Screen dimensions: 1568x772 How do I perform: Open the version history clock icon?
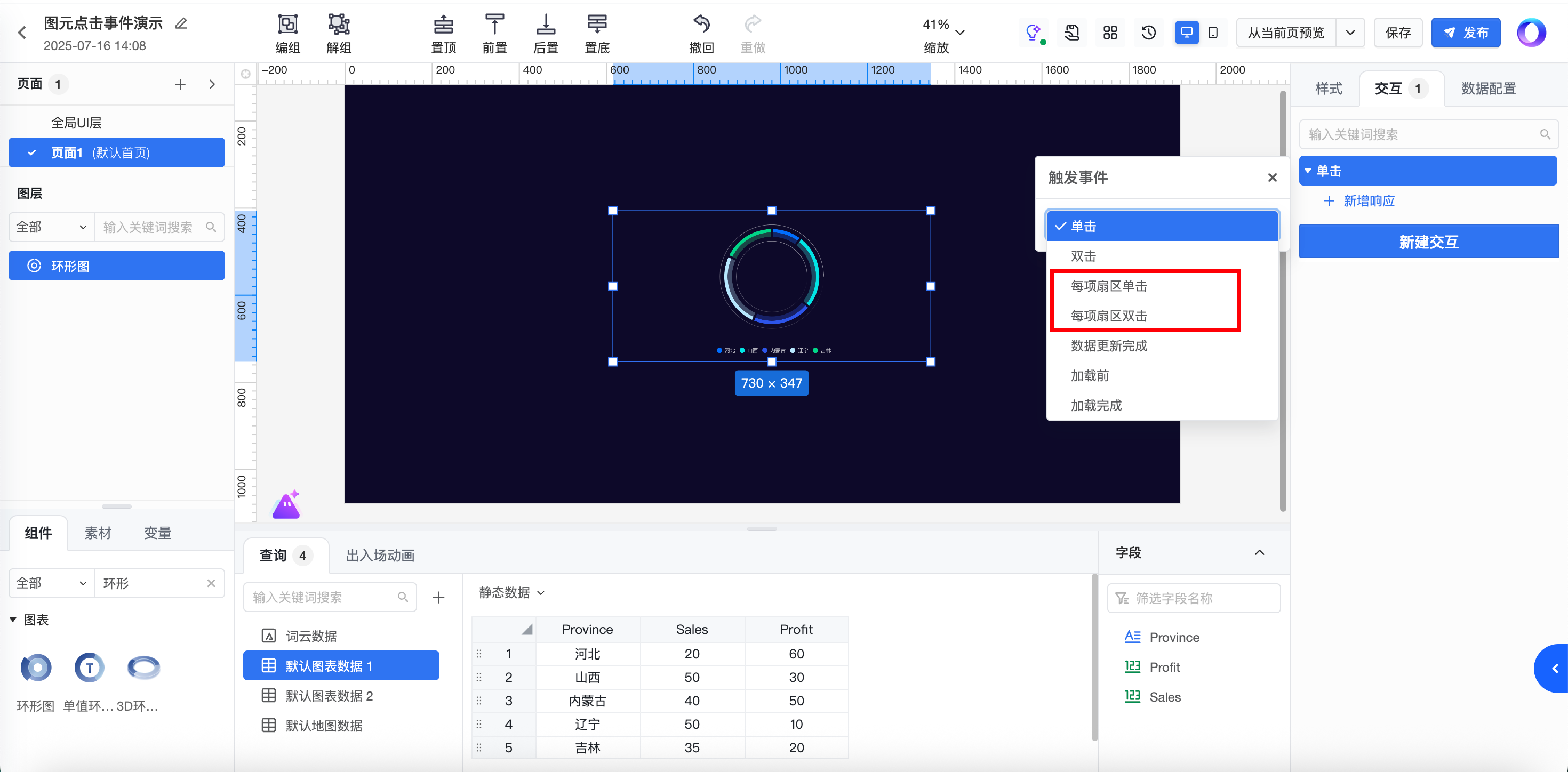(x=1148, y=33)
